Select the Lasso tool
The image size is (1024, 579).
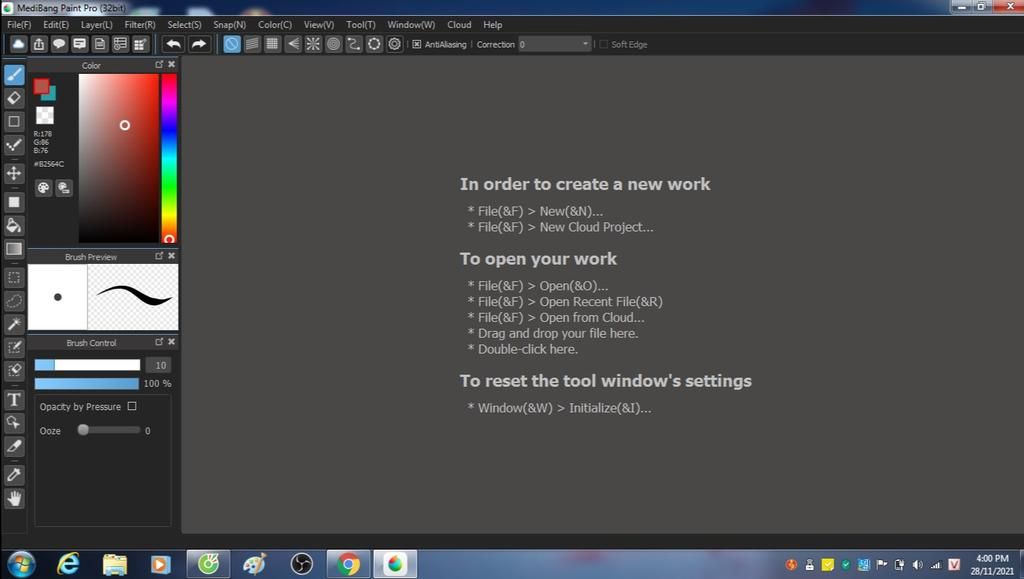click(14, 301)
